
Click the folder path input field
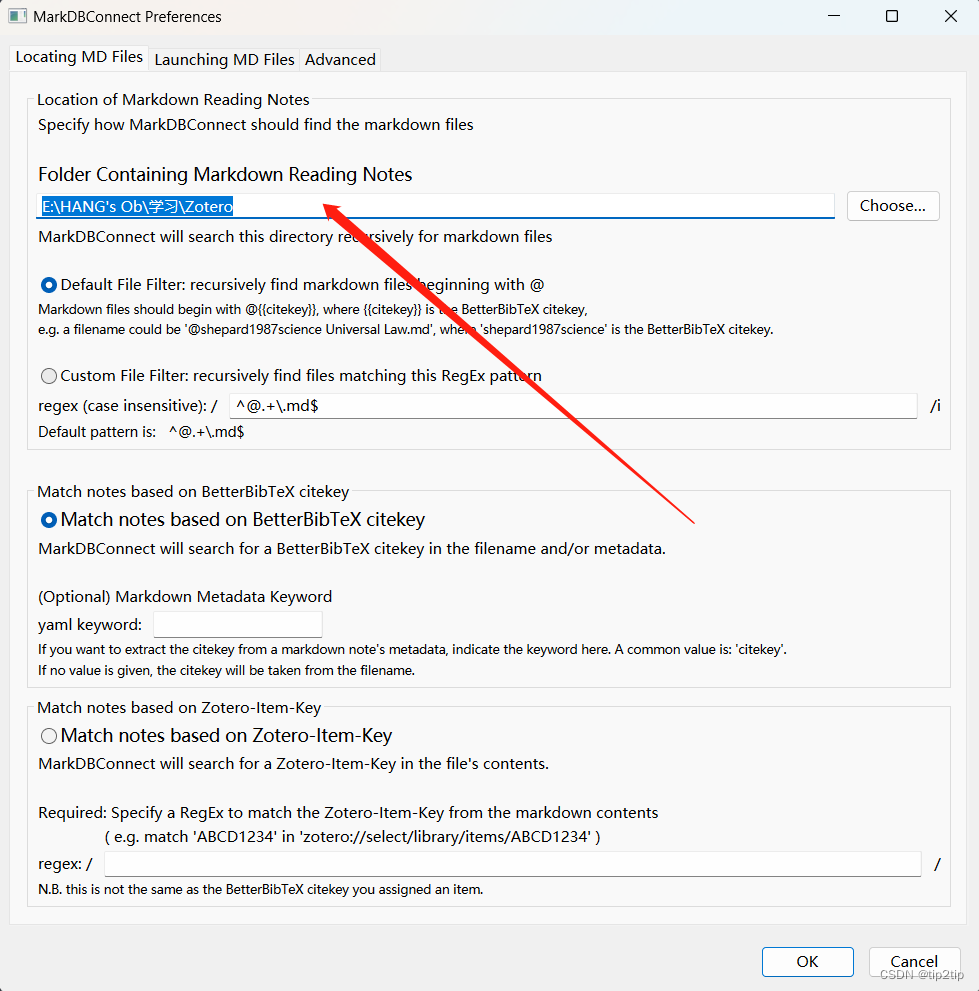pos(435,206)
